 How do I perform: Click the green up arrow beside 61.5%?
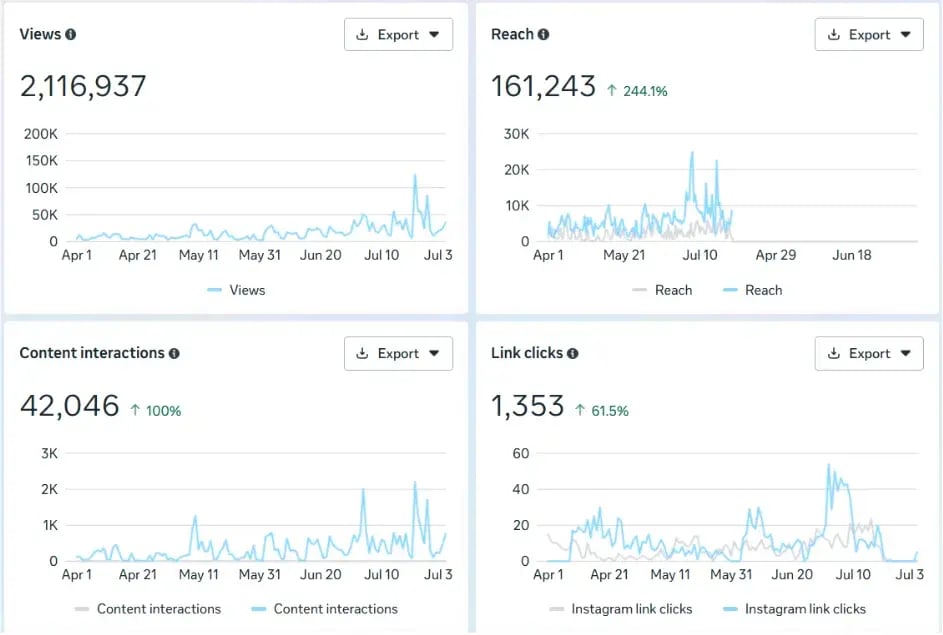point(580,410)
